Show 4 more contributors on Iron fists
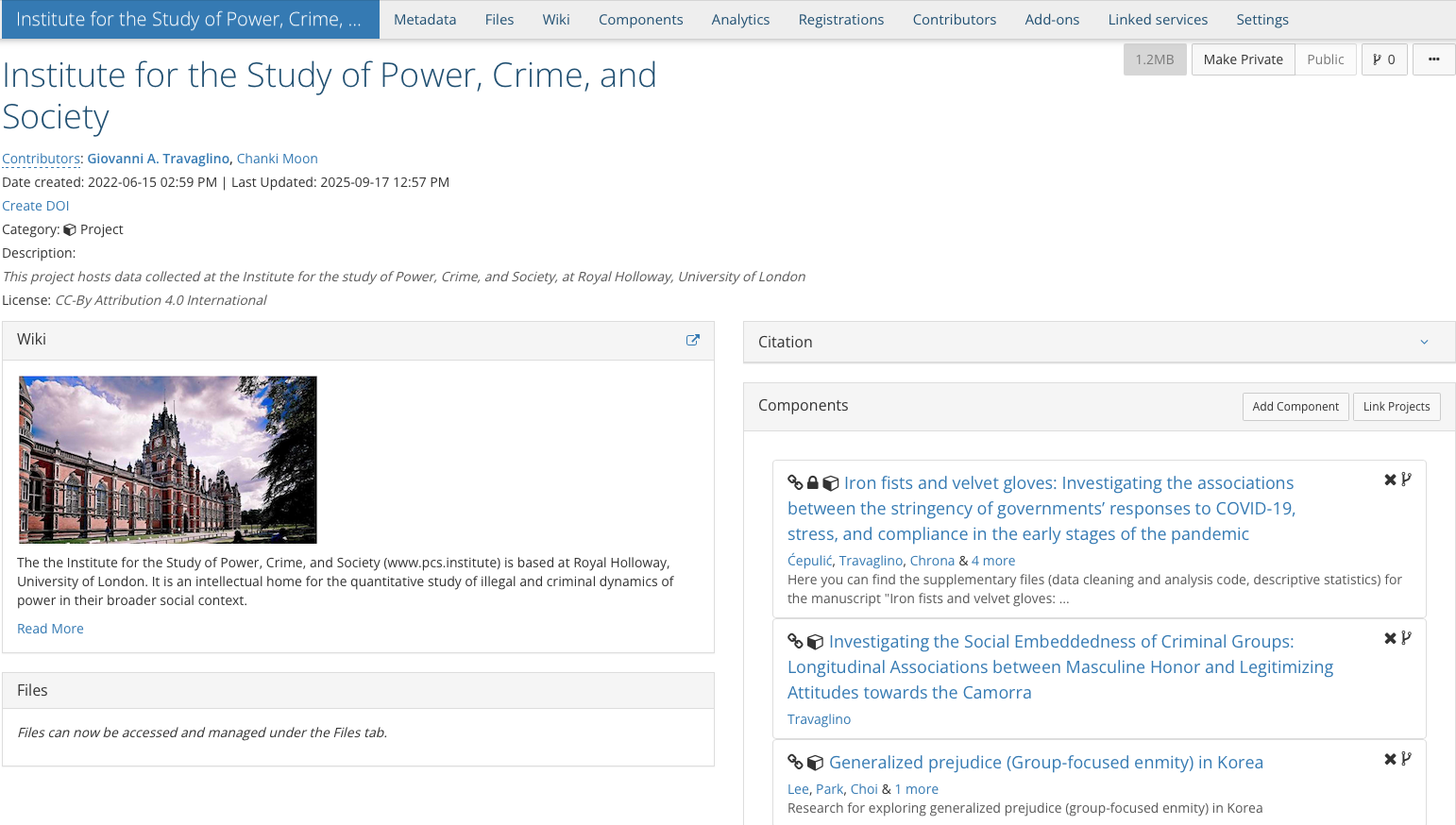This screenshot has width=1456, height=825. click(x=993, y=561)
